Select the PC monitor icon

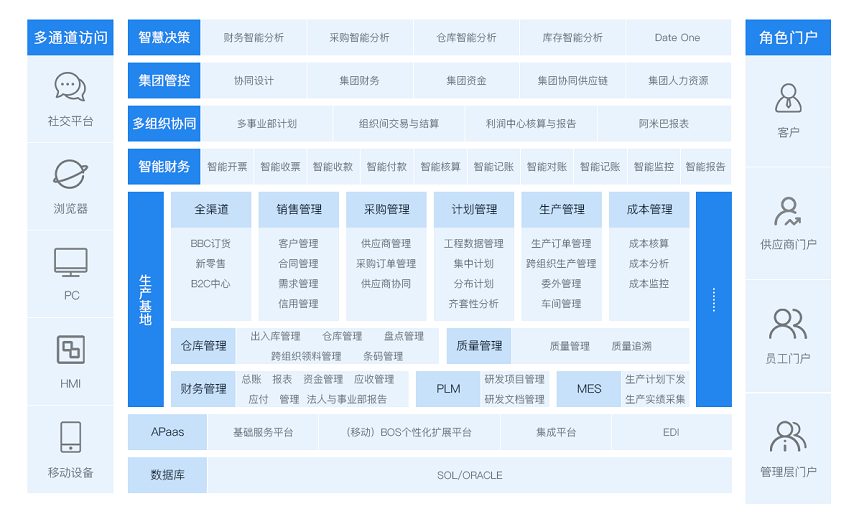[70, 263]
